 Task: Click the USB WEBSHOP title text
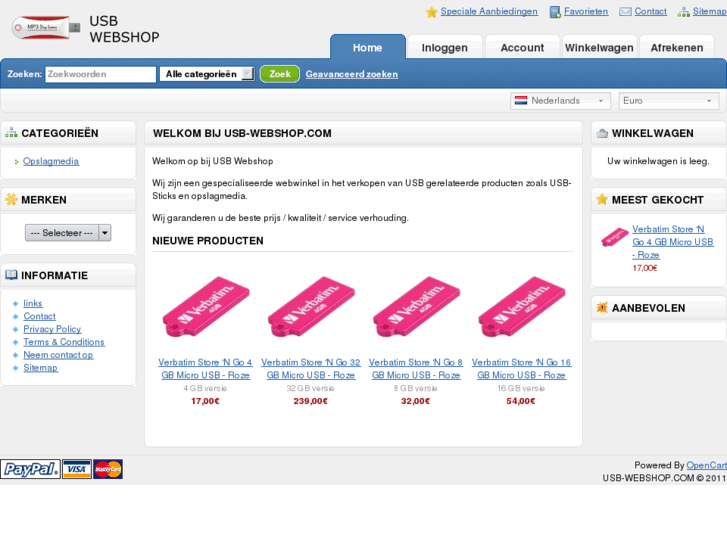pyautogui.click(x=124, y=29)
